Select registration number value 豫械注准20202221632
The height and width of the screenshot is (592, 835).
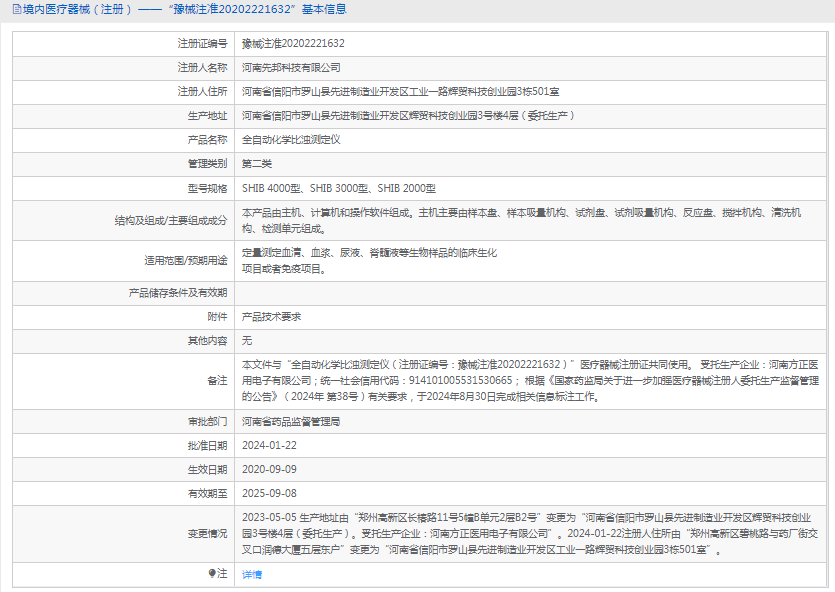[293, 44]
